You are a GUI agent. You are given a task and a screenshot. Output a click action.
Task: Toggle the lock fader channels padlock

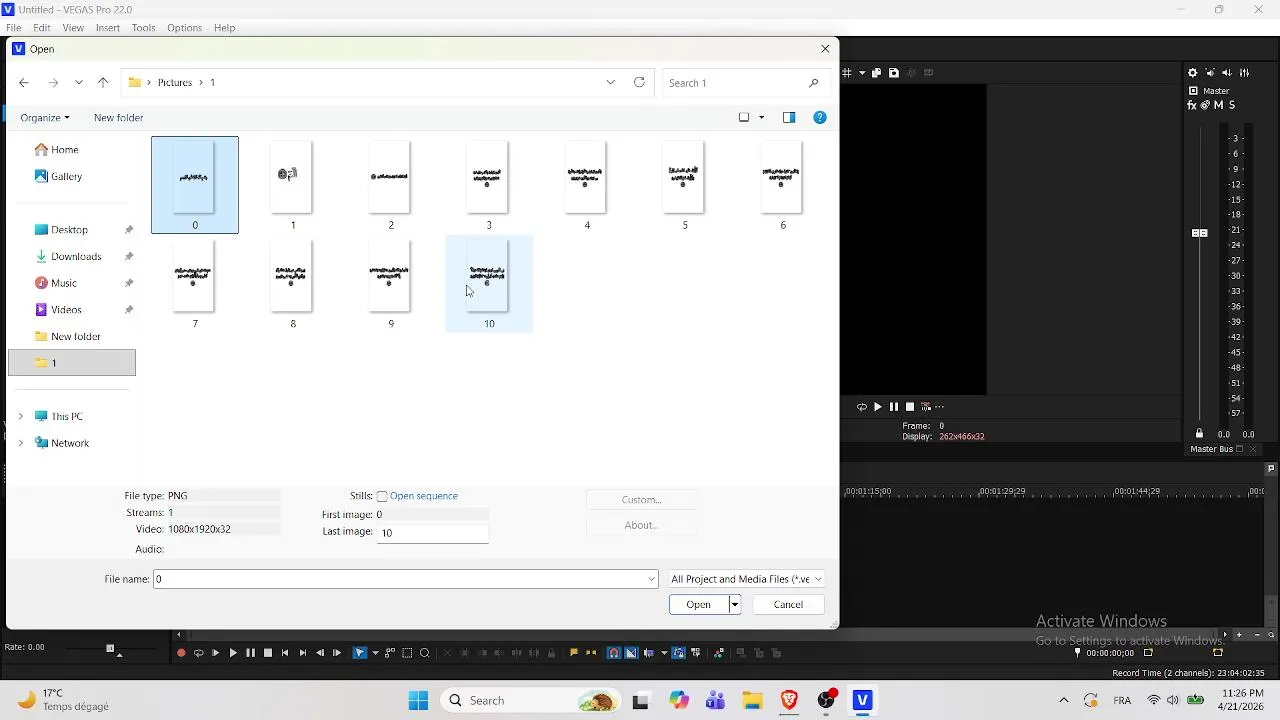pyautogui.click(x=1199, y=434)
